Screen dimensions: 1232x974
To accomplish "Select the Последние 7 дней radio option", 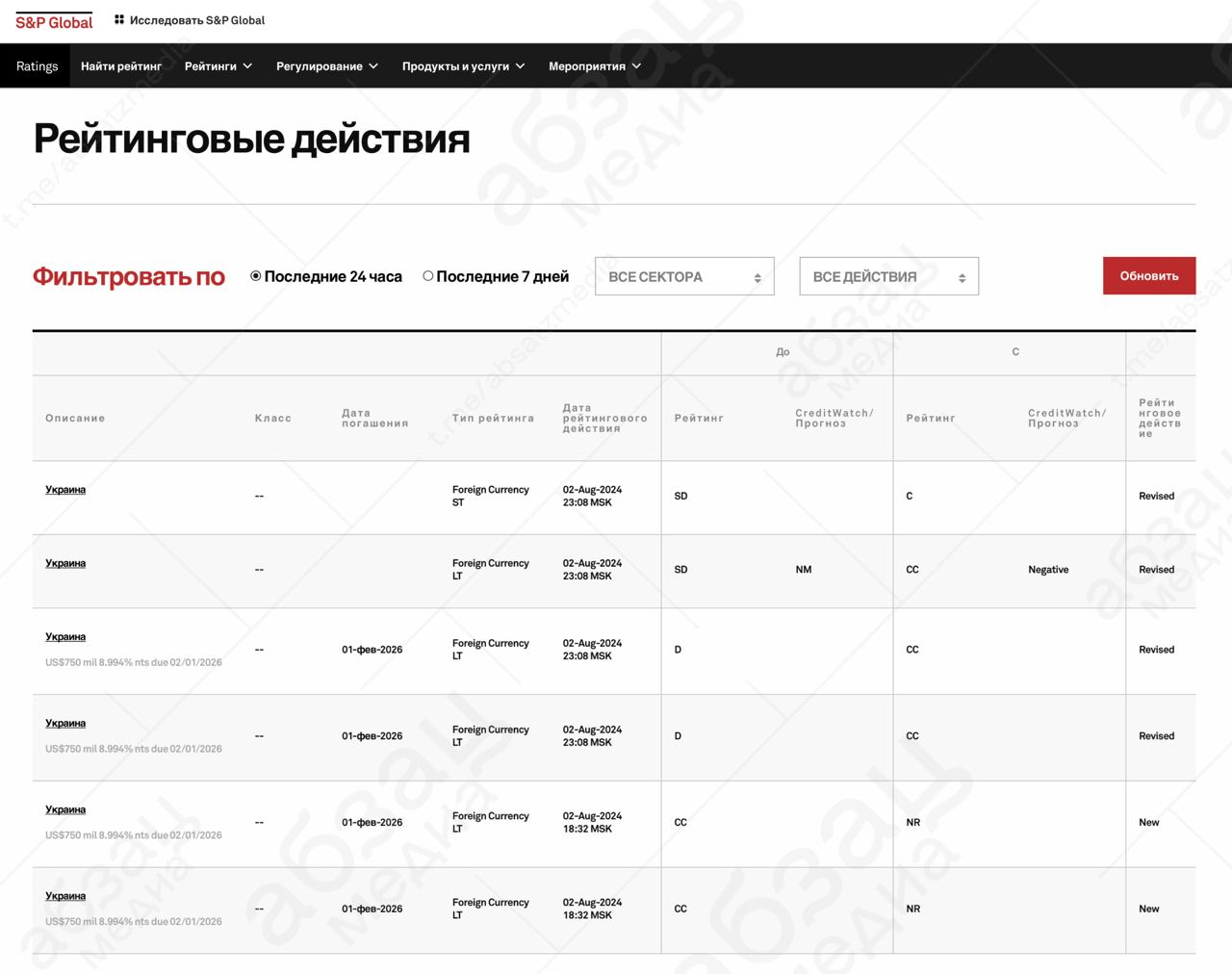I will [428, 276].
